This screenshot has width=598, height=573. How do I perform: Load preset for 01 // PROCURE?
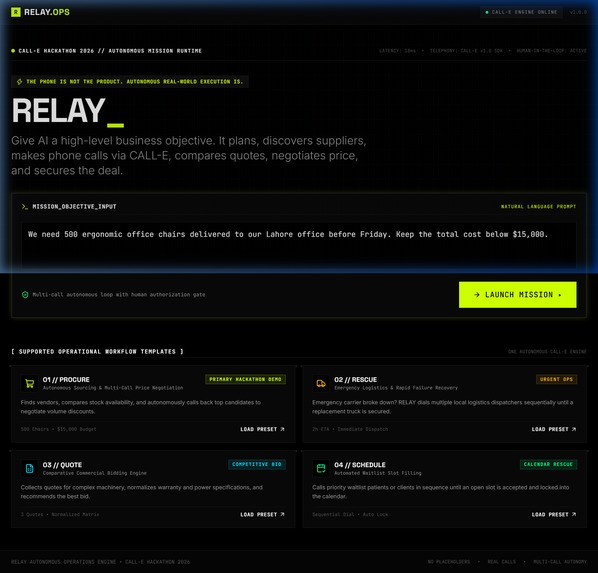click(x=262, y=429)
